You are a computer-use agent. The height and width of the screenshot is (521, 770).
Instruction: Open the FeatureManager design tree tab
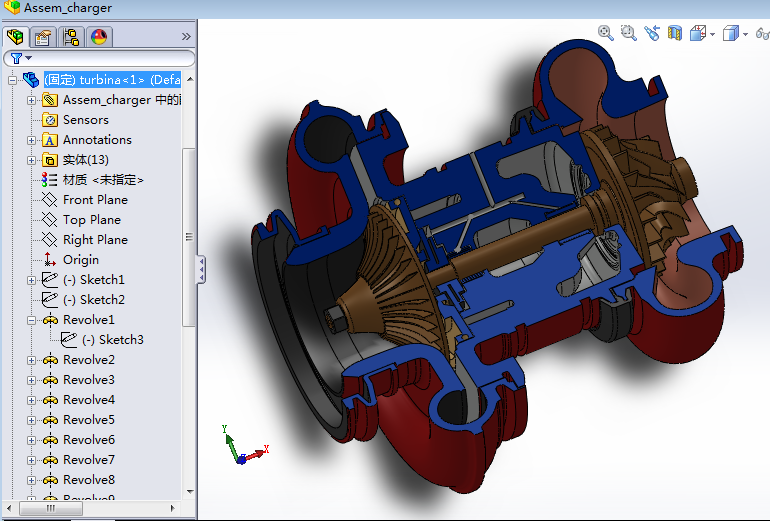(15, 37)
